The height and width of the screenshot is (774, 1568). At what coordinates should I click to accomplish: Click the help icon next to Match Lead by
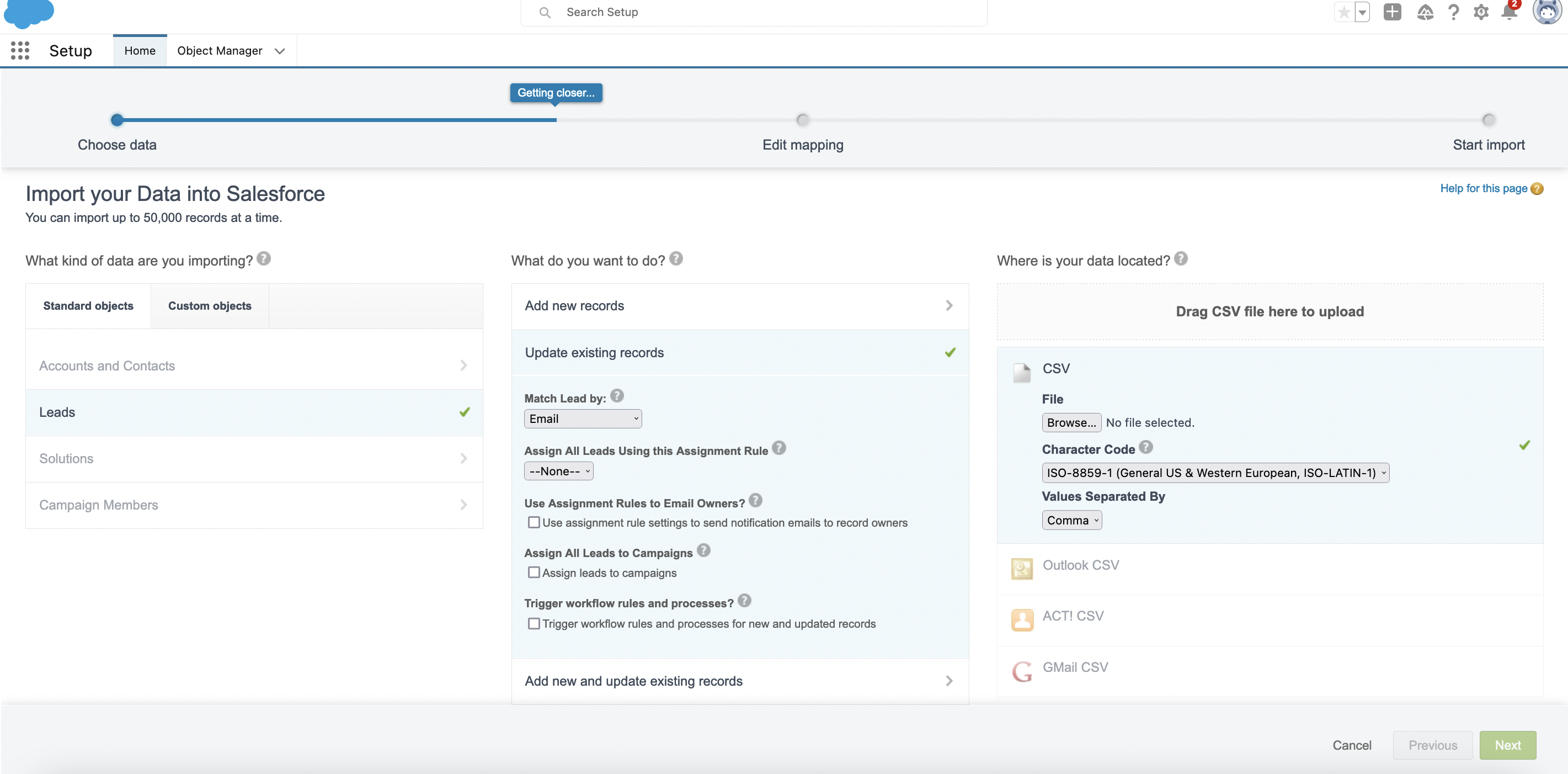click(617, 396)
